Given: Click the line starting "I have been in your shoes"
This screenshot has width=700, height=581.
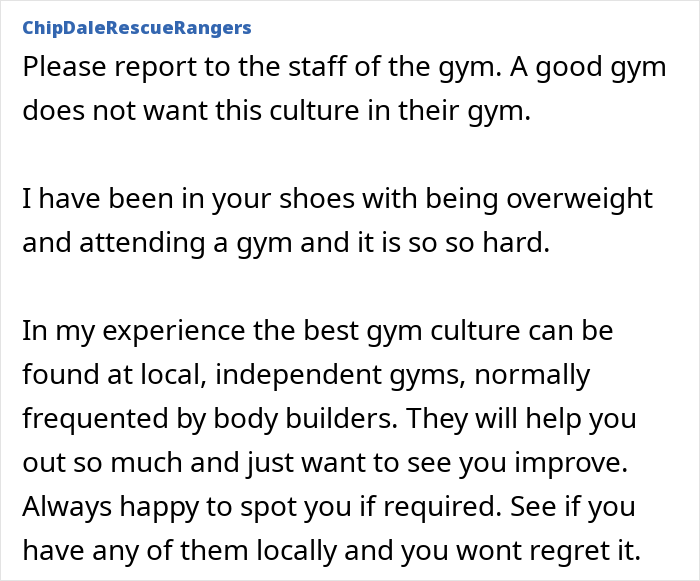Looking at the screenshot, I should point(337,198).
